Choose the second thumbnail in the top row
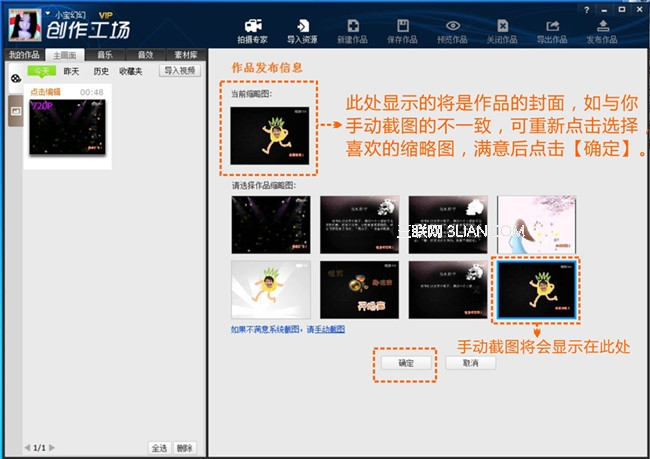The height and width of the screenshot is (459, 650). click(359, 225)
